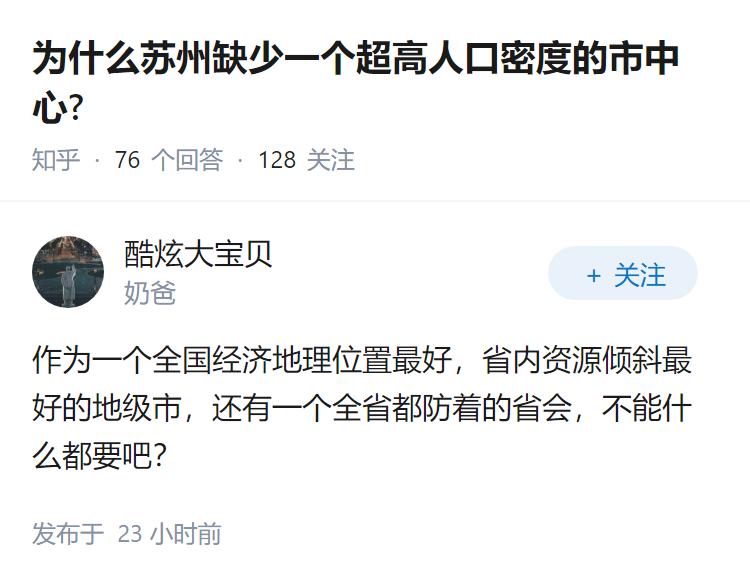Click the second title line 心?
Viewport: 750px width, 586px height.
point(56,108)
